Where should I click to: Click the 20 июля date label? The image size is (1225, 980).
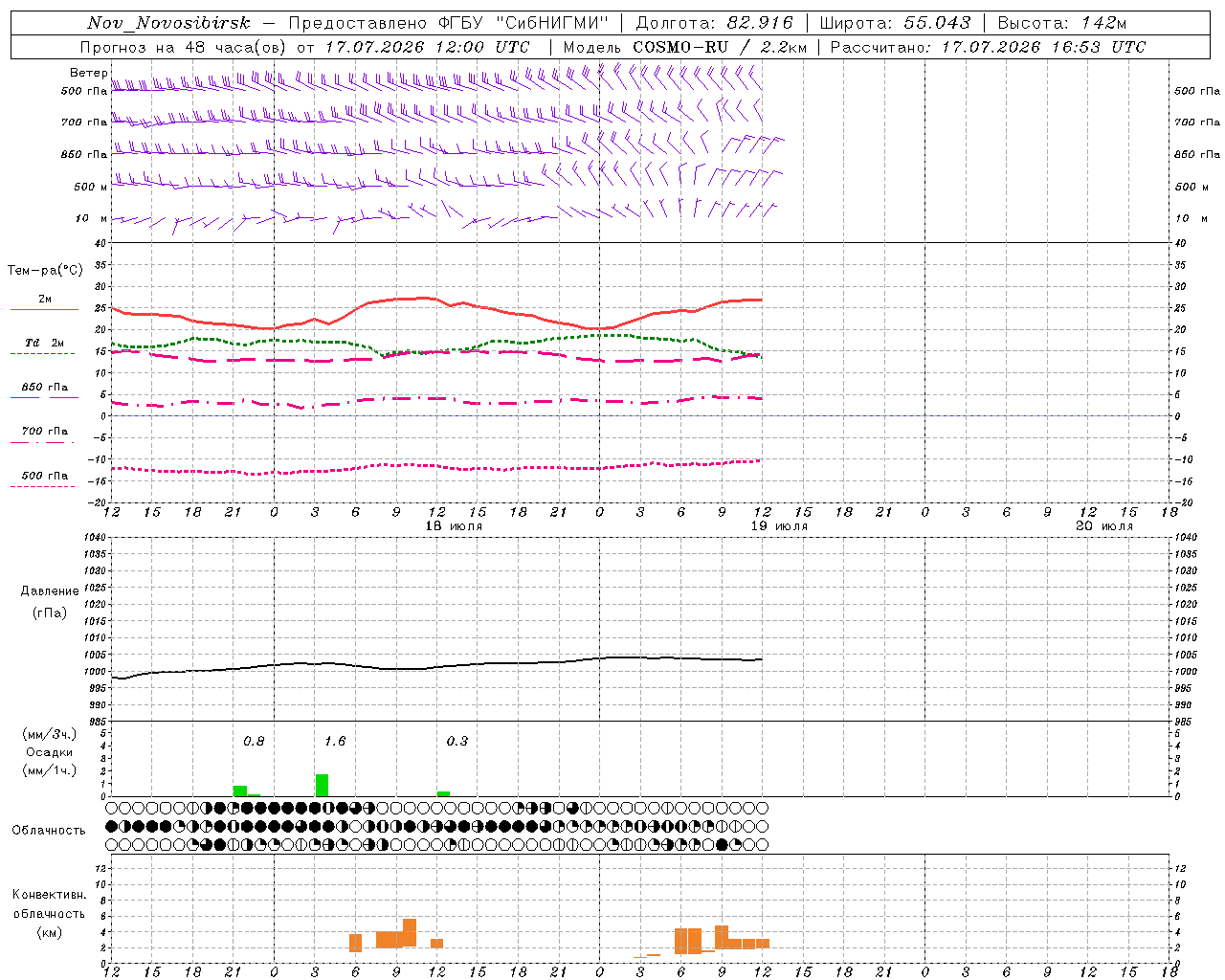(1104, 526)
